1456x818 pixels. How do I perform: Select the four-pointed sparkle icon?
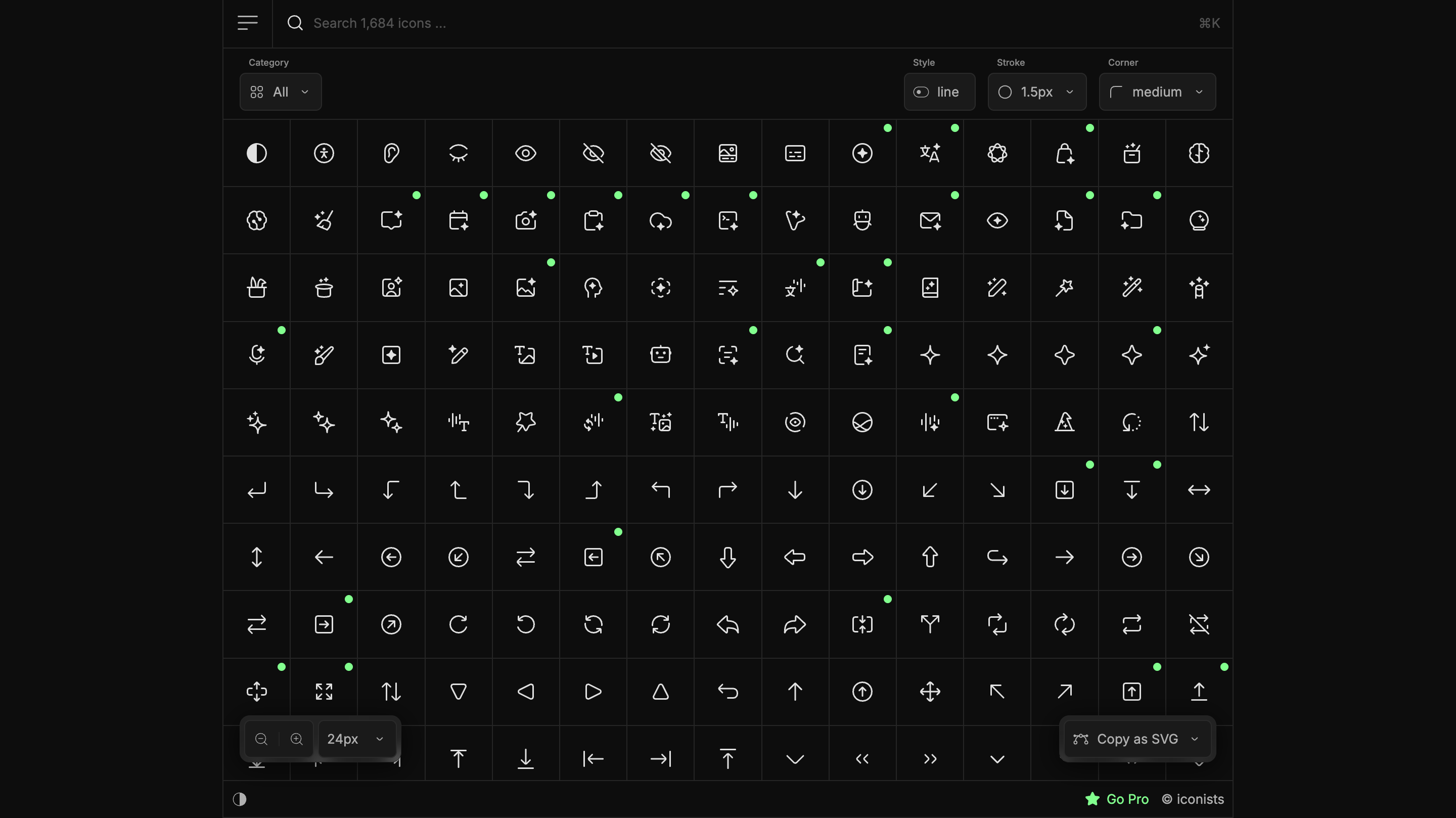[x=930, y=355]
